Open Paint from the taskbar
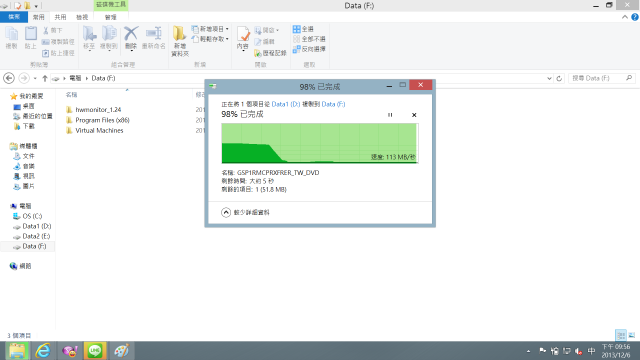The height and width of the screenshot is (360, 640). 121,351
